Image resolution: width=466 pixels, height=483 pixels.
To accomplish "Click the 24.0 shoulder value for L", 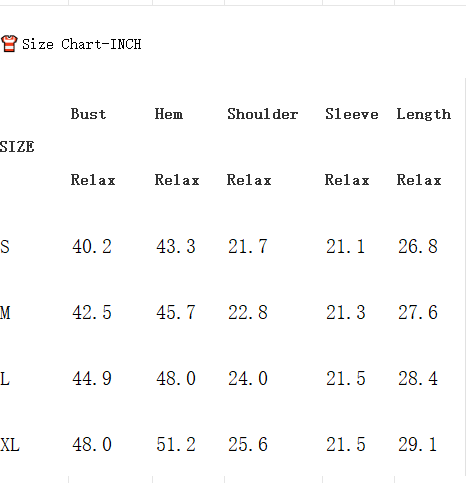I will 248,379.
